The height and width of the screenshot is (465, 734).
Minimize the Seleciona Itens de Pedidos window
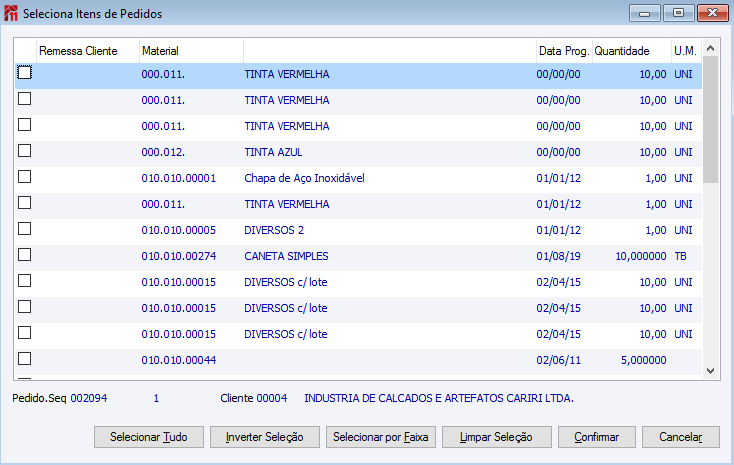click(645, 13)
